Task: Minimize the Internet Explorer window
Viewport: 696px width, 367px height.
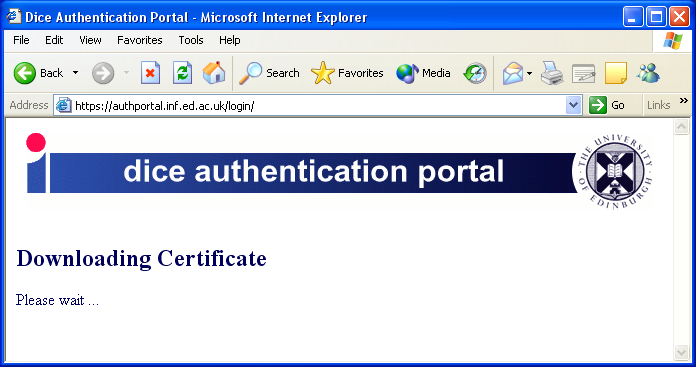Action: pos(633,17)
